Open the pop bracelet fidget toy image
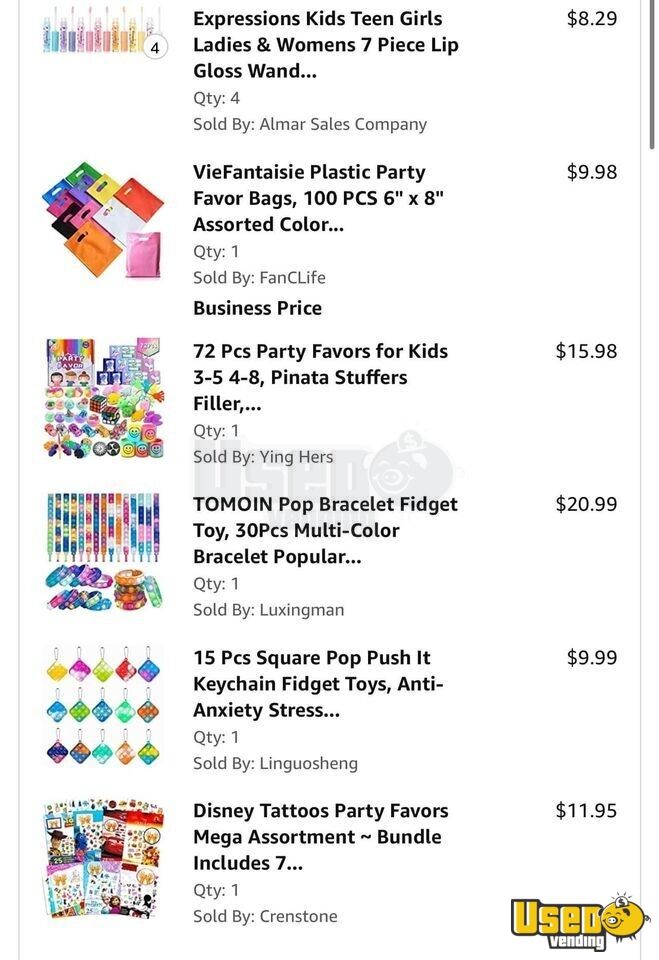This screenshot has height=960, width=659. click(103, 552)
